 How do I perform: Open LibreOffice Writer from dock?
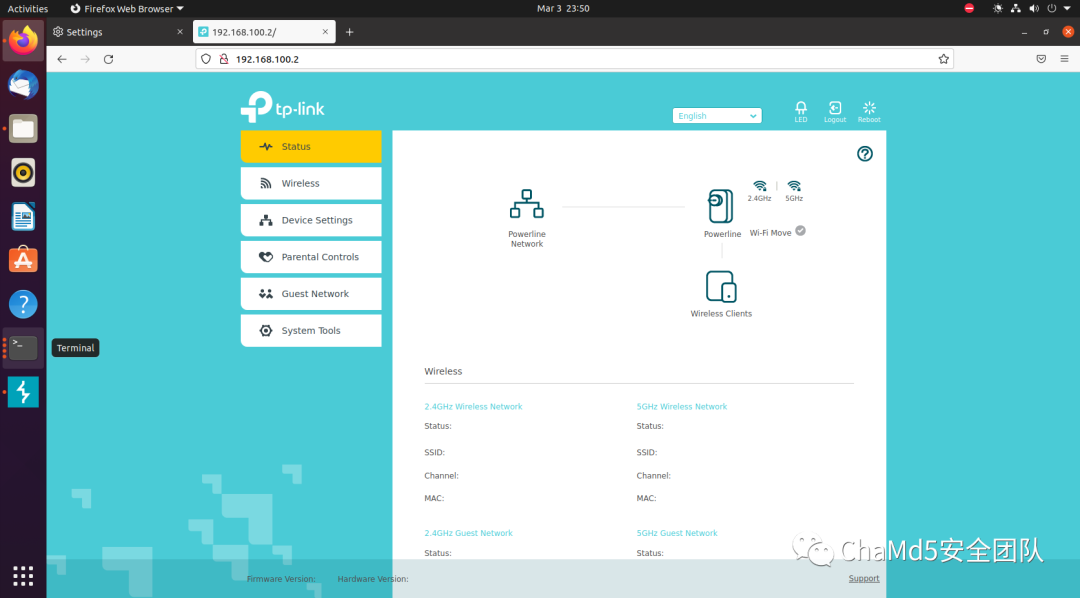pyautogui.click(x=23, y=216)
